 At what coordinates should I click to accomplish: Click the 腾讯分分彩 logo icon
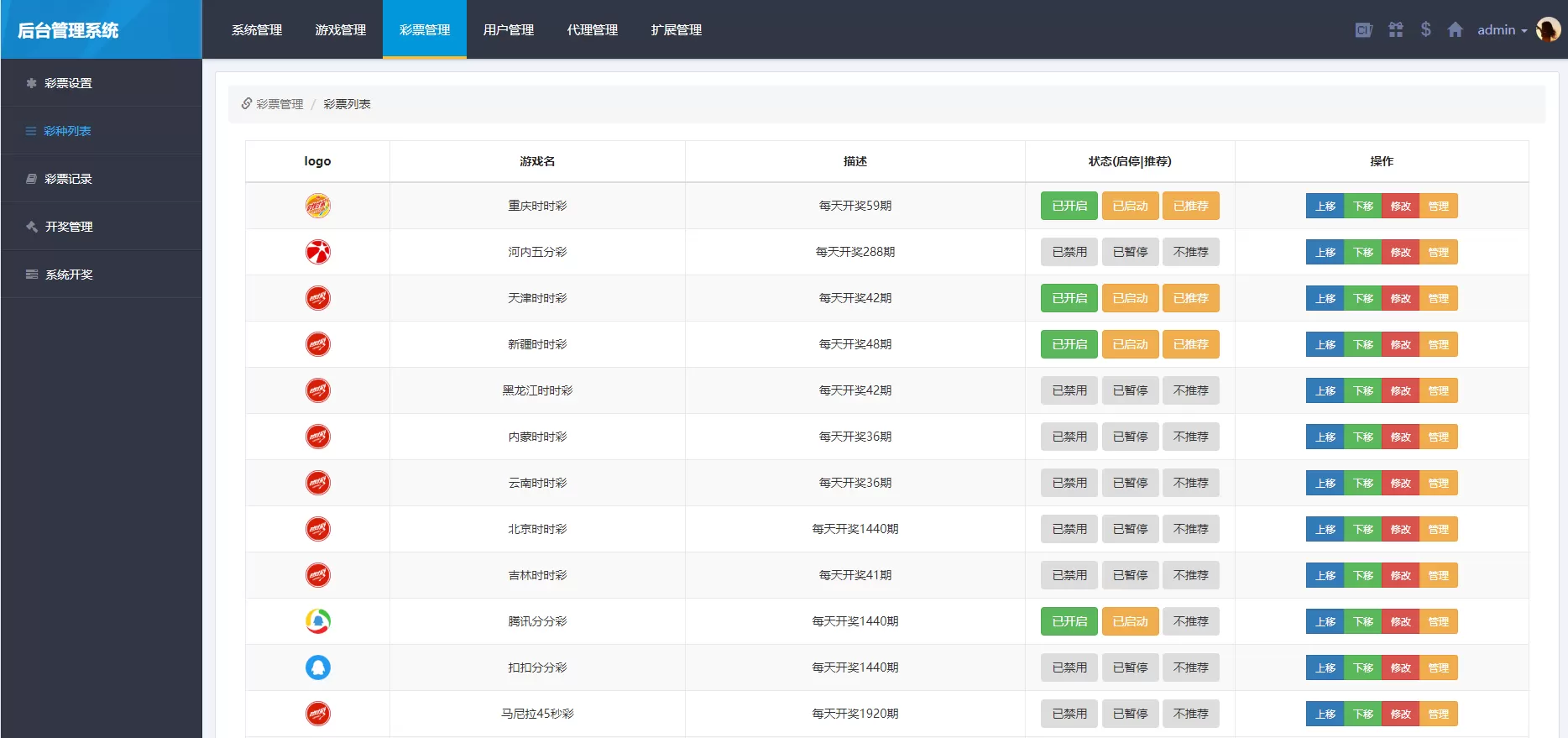(317, 621)
